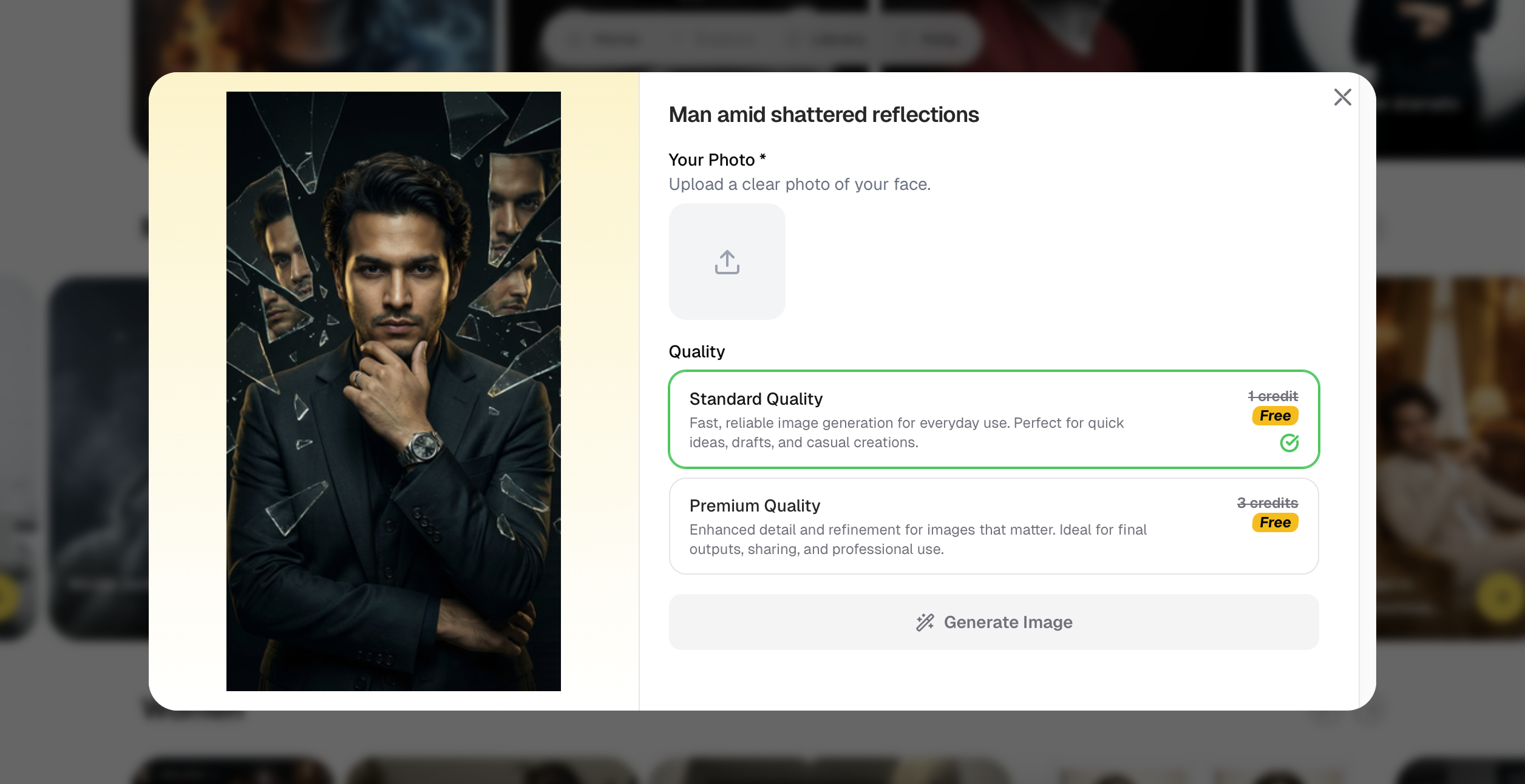Click the green checkmark on Standard Quality
Screen dimensions: 1525x784
click(1289, 443)
